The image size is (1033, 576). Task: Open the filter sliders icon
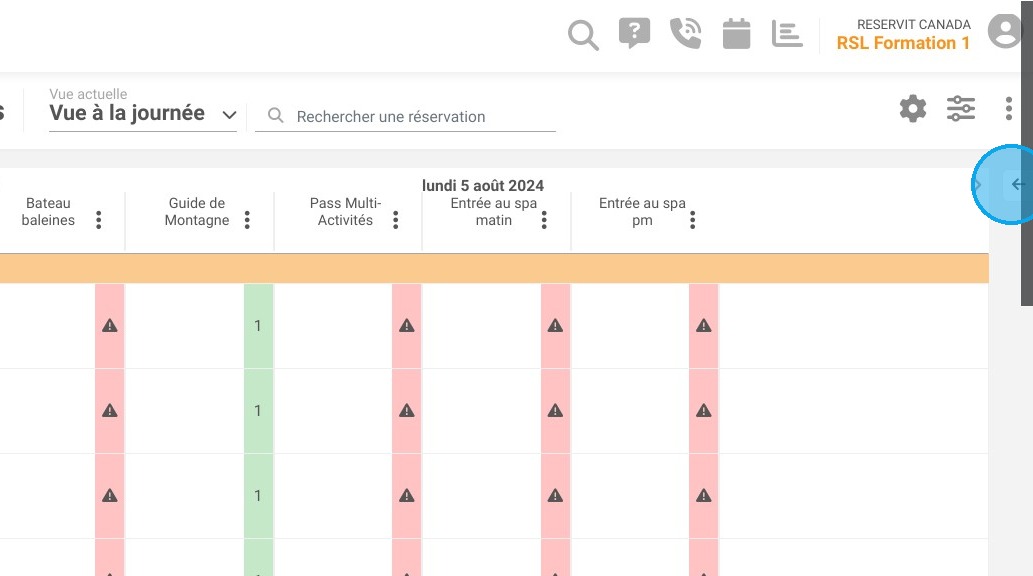pos(961,108)
